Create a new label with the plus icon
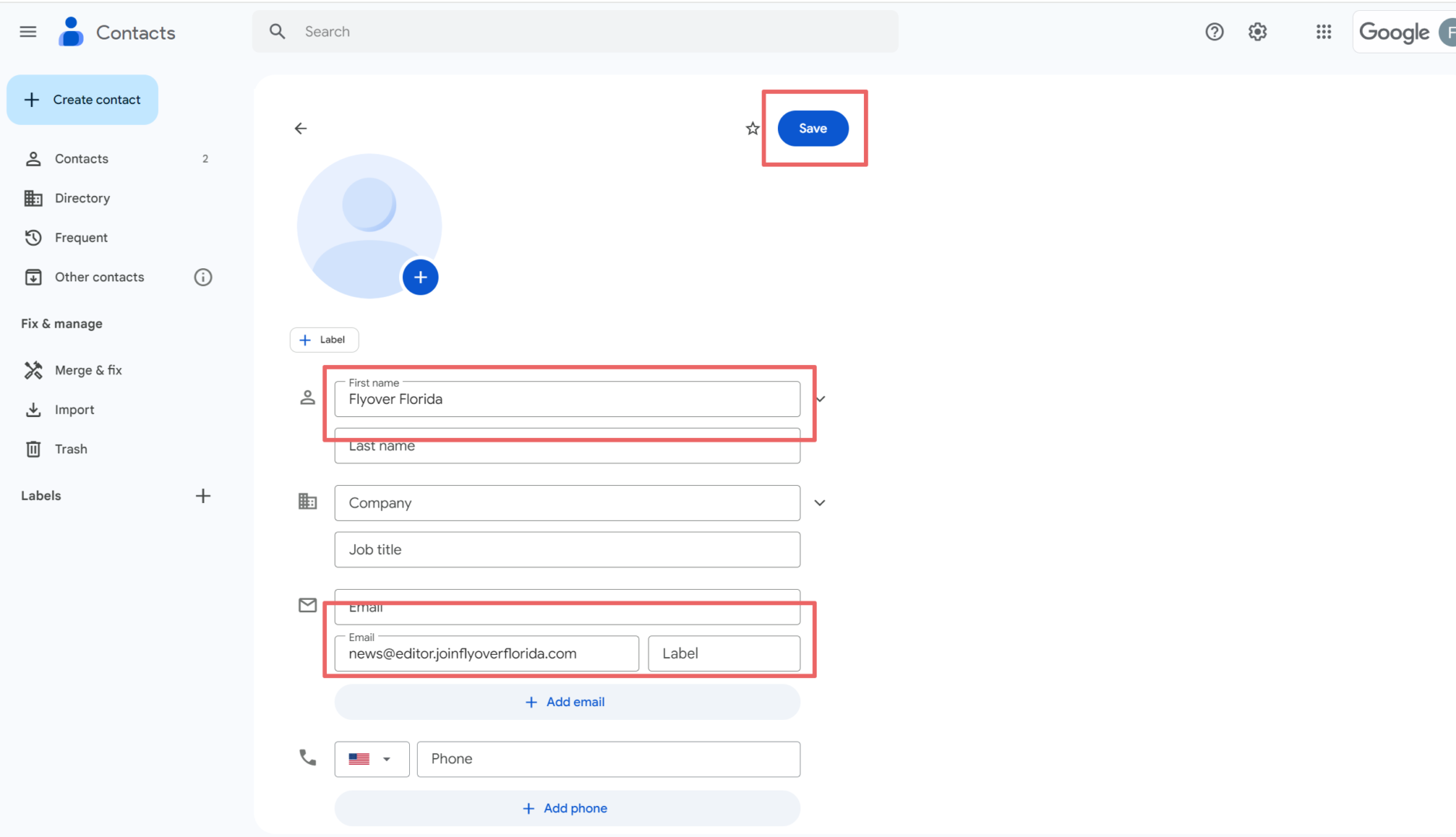The width and height of the screenshot is (1456, 837). 203,496
